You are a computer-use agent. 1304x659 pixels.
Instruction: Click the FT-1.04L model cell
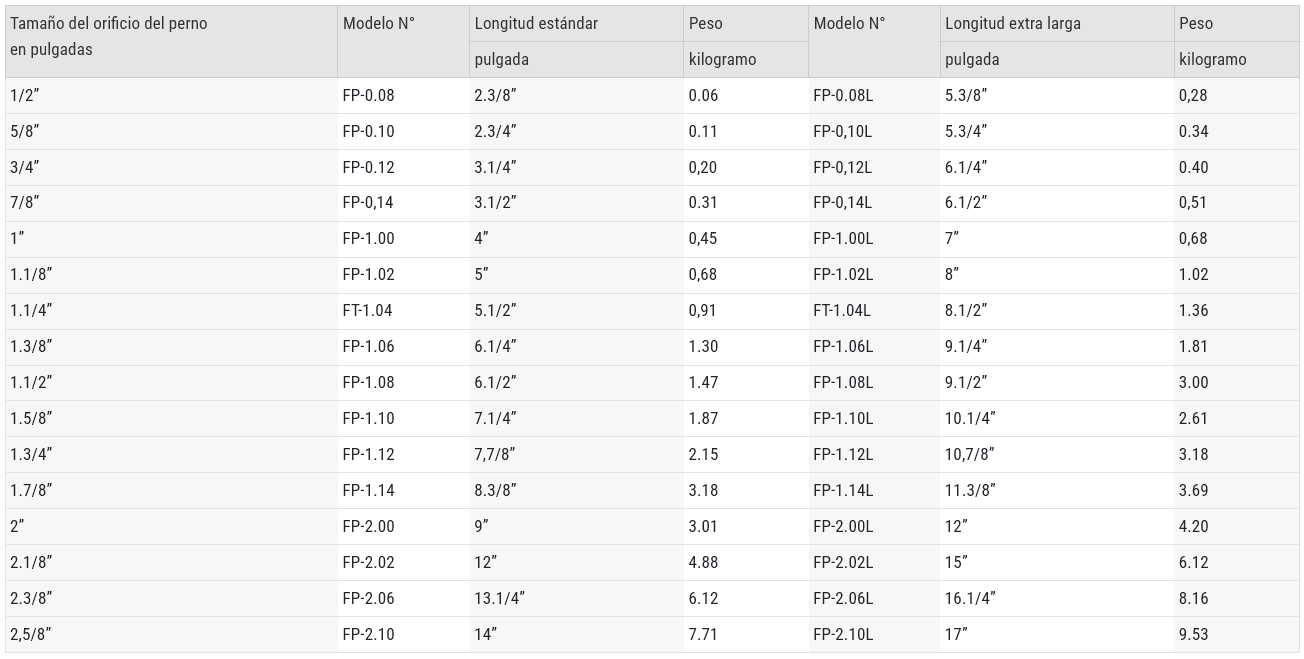(874, 310)
